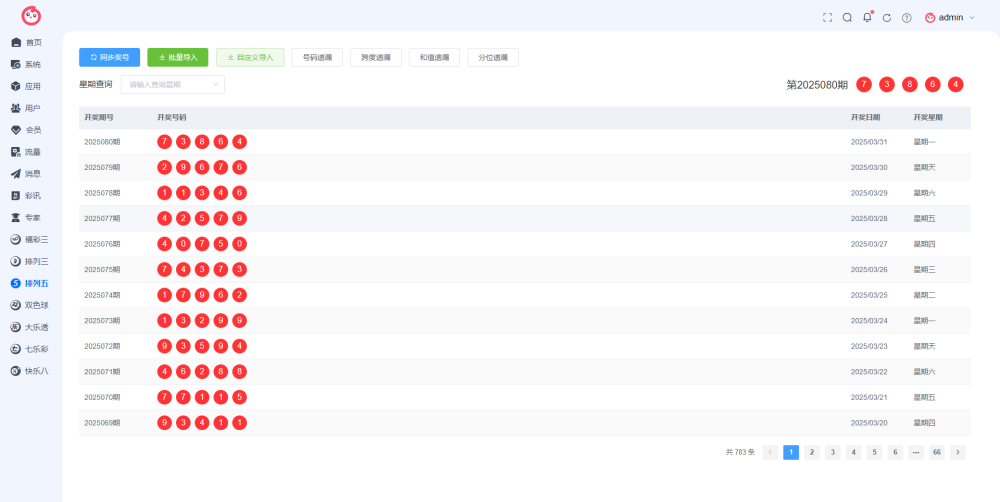This screenshot has width=1000, height=502.
Task: Go to page 5 in pagination
Action: (874, 452)
